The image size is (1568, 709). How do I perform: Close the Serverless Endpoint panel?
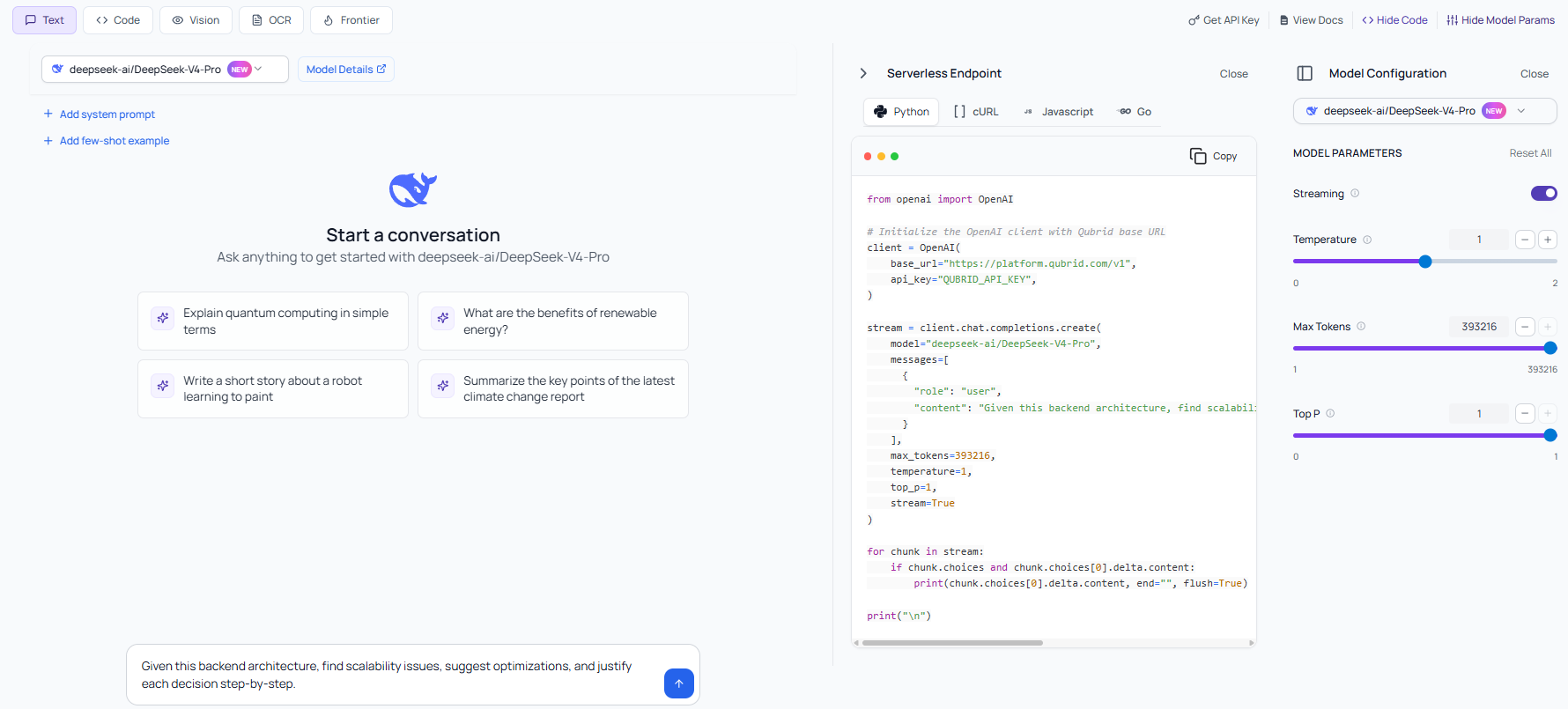coord(1234,74)
